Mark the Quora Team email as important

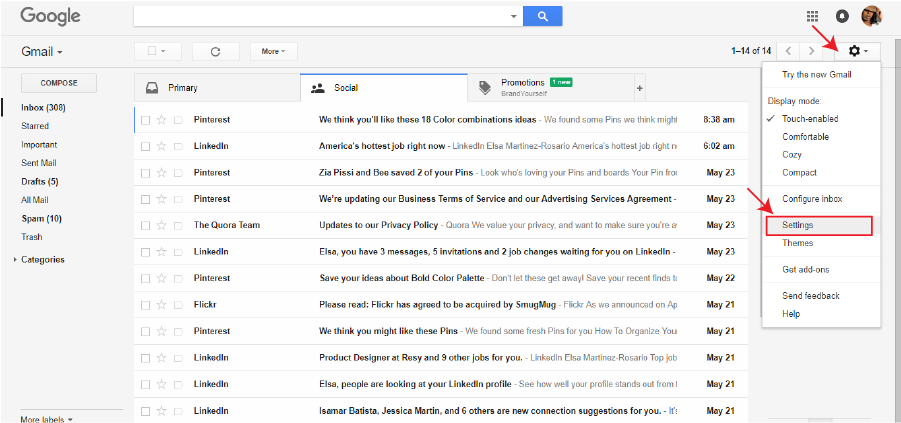pyautogui.click(x=178, y=225)
